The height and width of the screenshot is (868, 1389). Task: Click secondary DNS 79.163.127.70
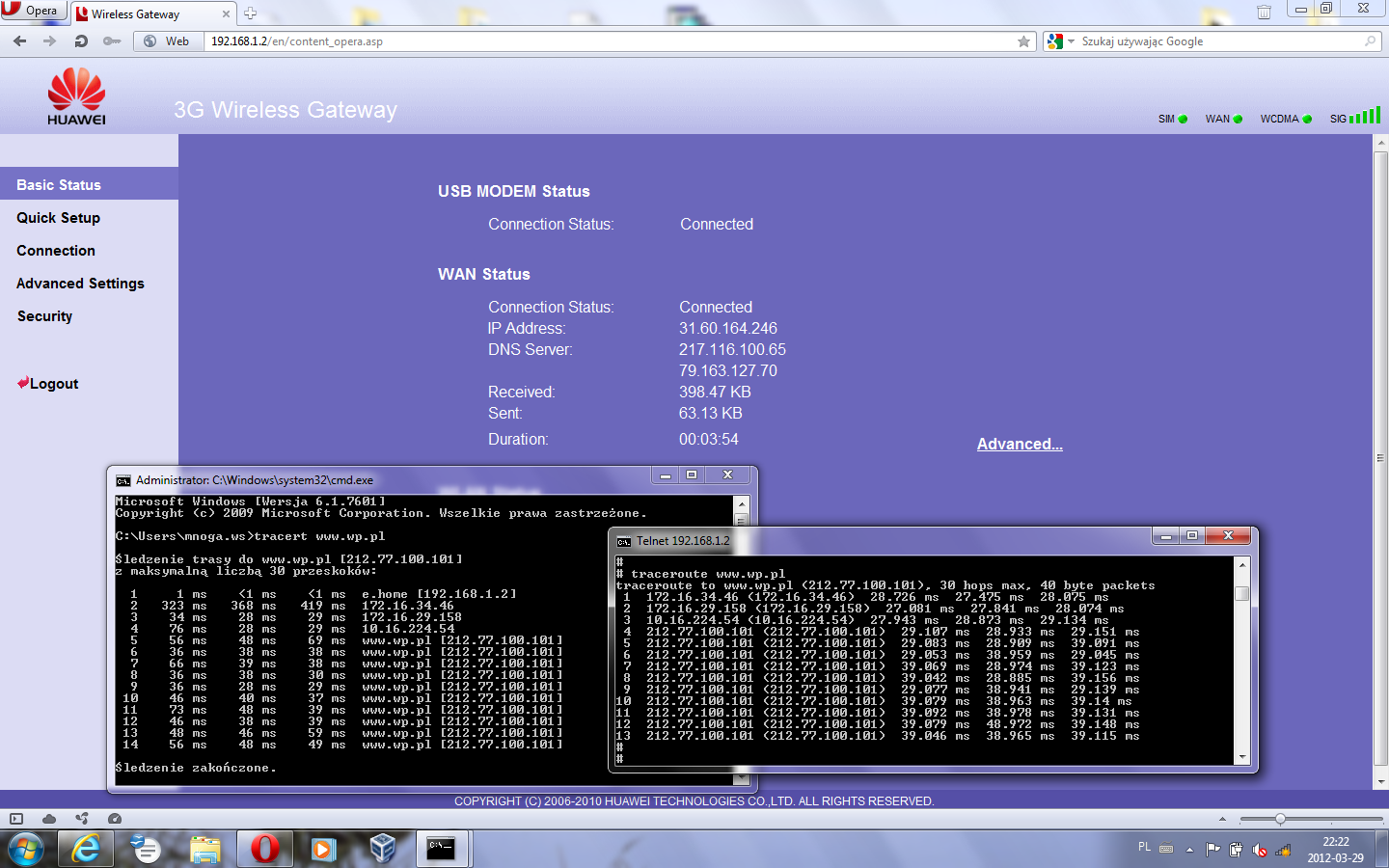point(728,370)
